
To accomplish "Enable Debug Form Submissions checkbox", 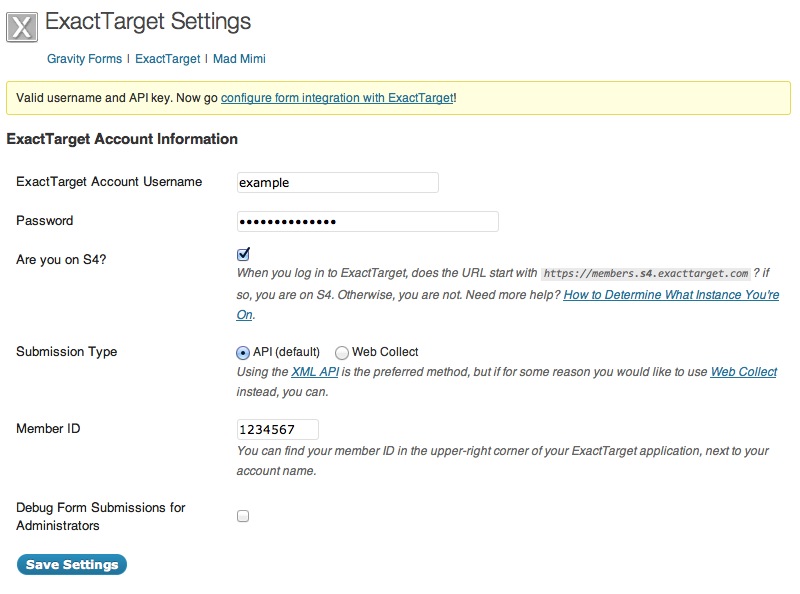I will tap(243, 516).
